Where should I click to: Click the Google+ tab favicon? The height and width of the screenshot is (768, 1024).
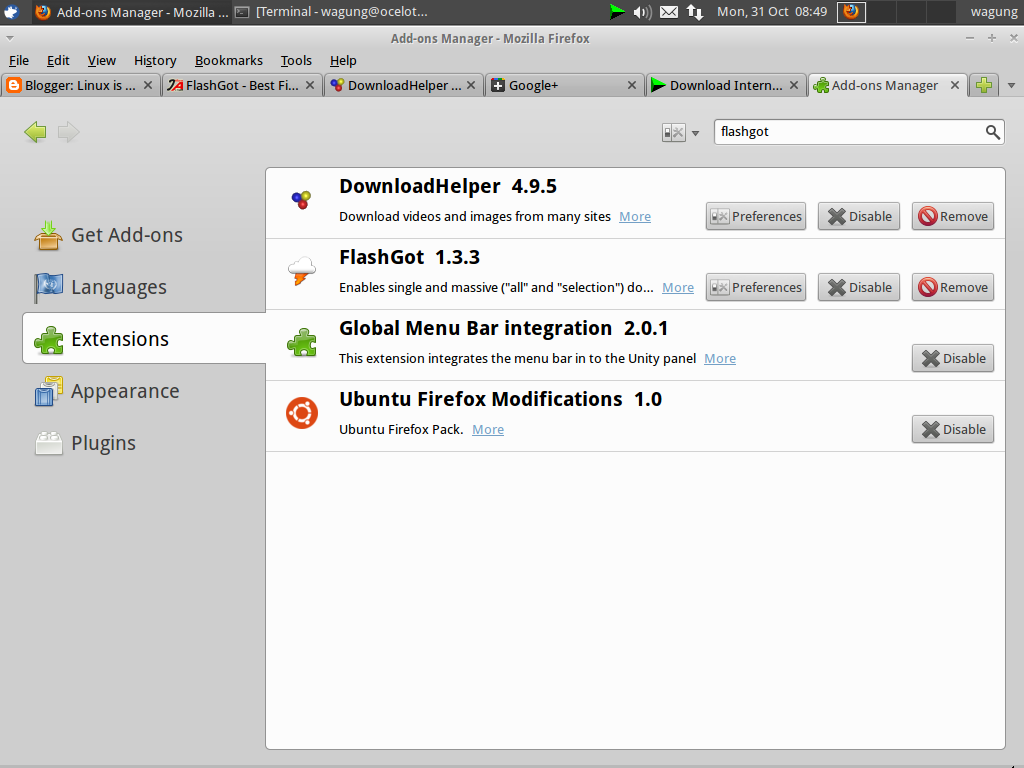[498, 86]
